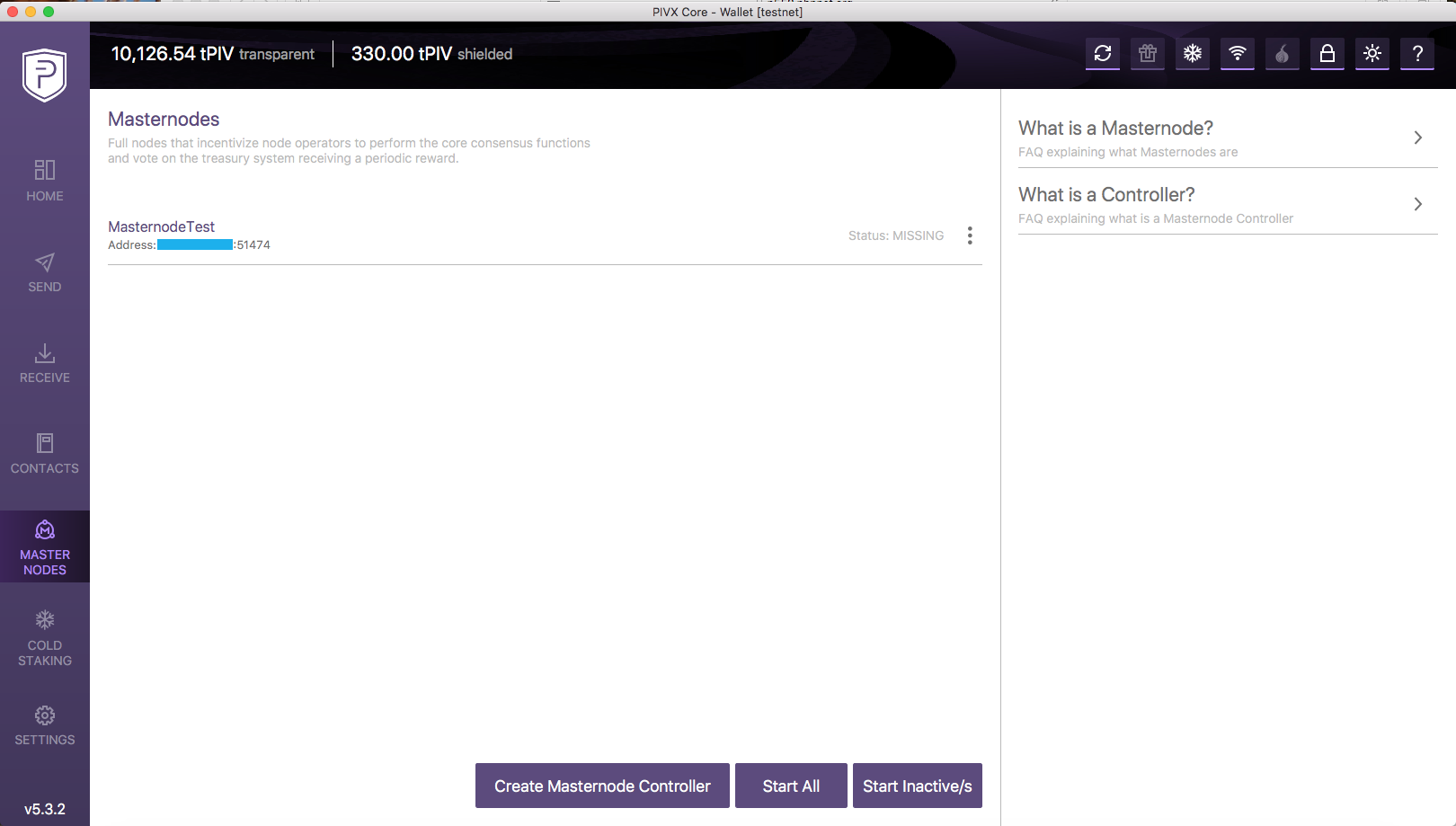
Task: Open the Receive section
Action: tap(45, 363)
